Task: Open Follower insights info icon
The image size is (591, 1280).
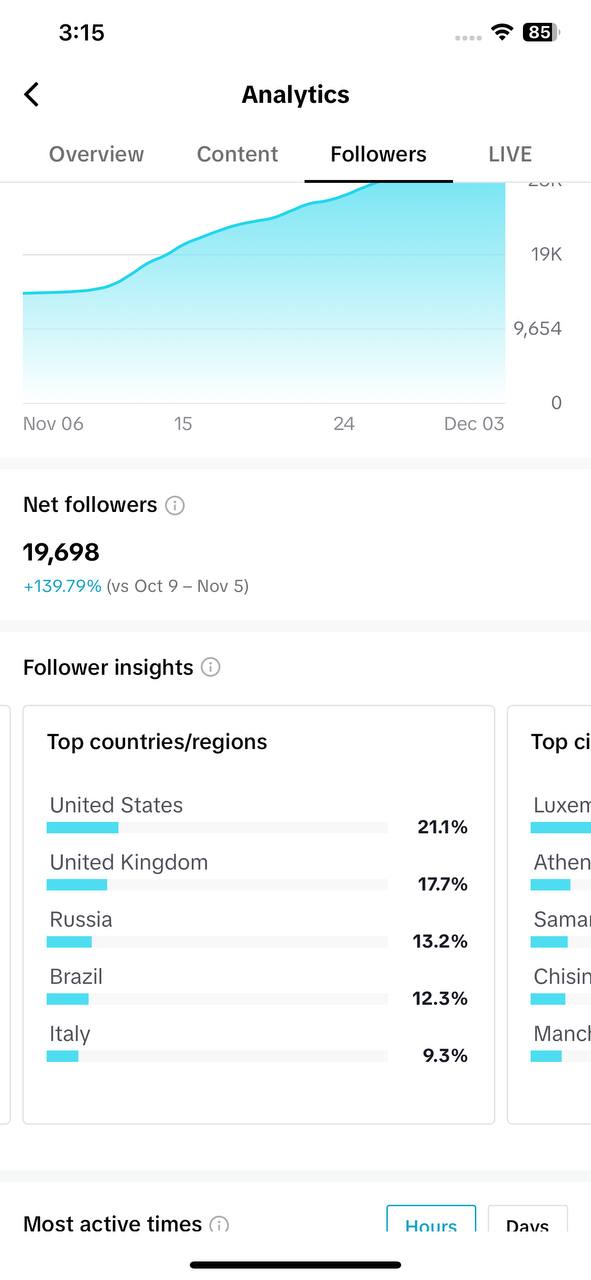Action: point(210,667)
